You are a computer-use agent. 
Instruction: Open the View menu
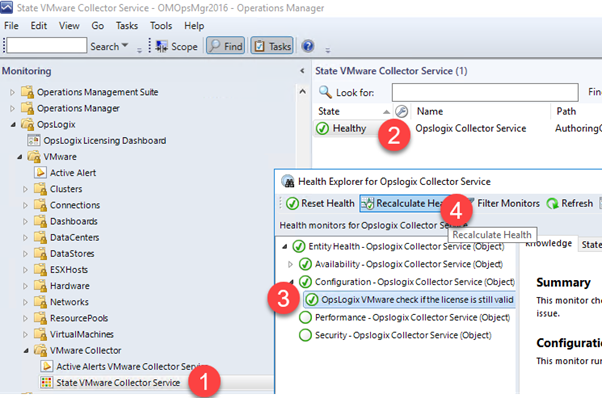click(x=69, y=26)
